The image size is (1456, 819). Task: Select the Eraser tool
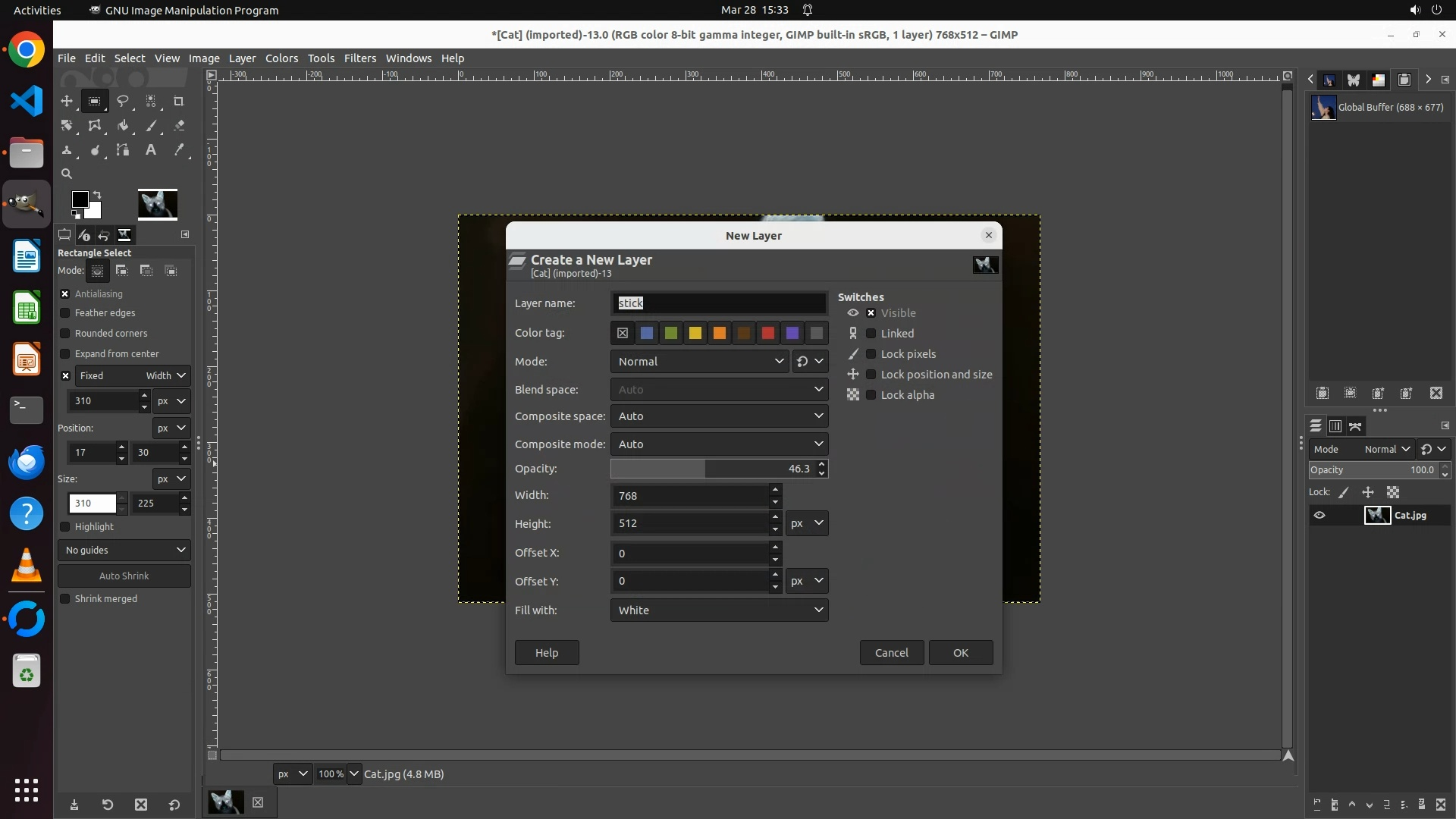[x=179, y=126]
